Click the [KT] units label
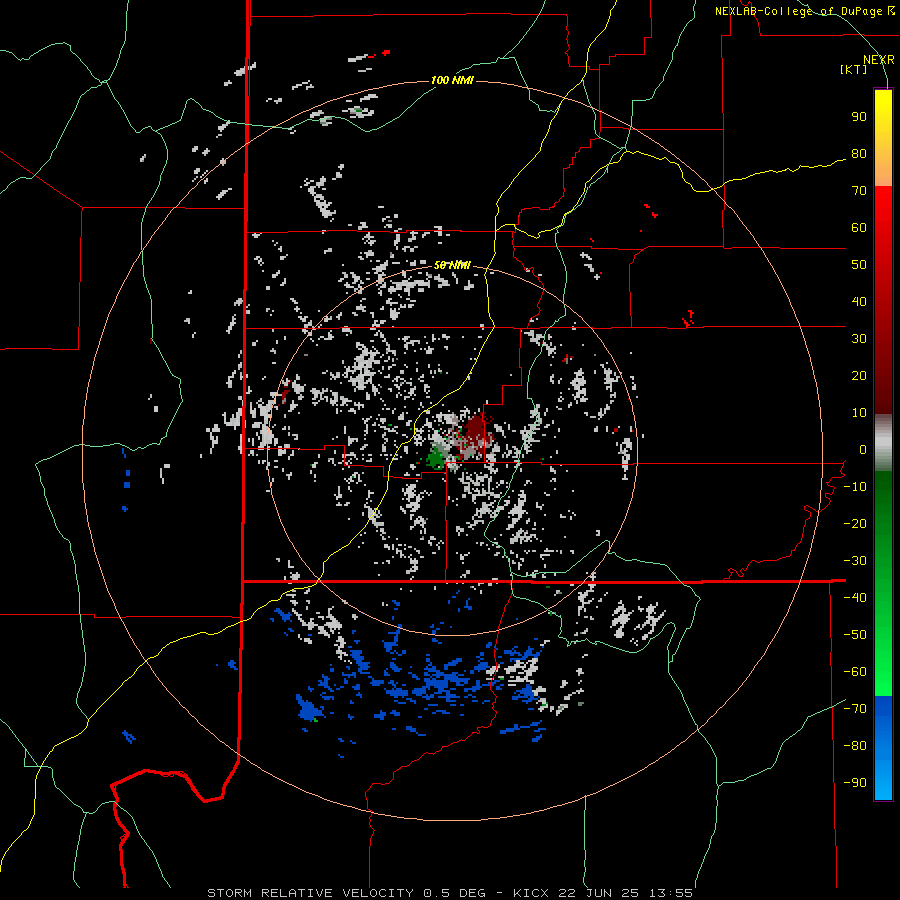This screenshot has width=900, height=900. click(x=853, y=69)
